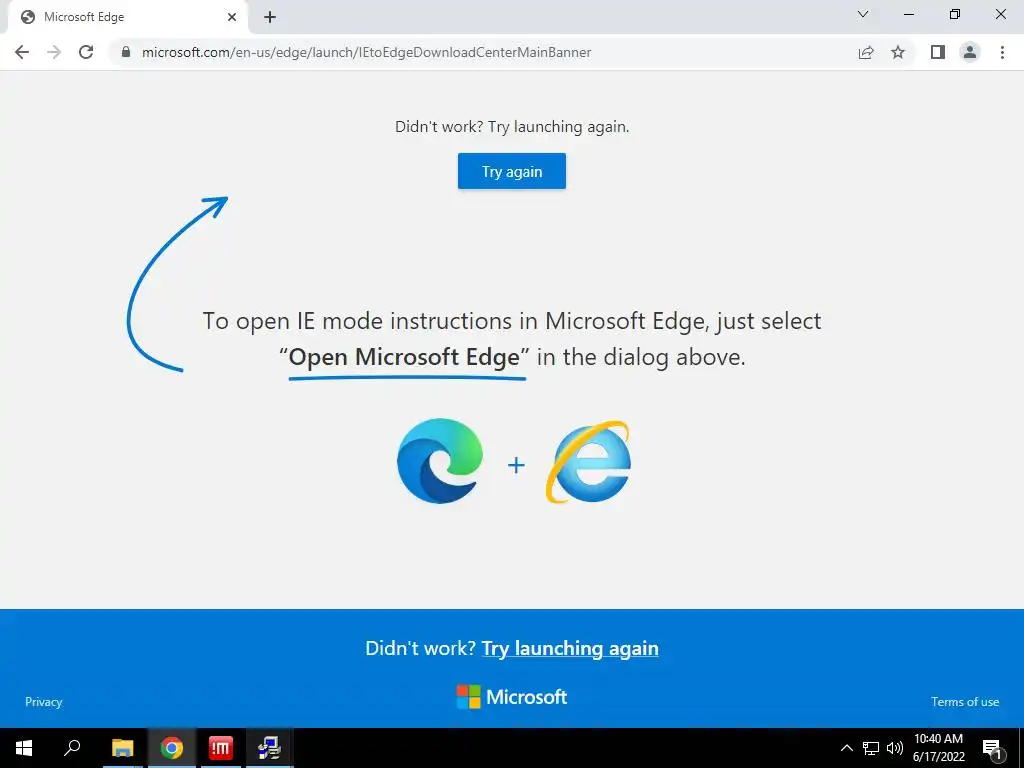Open the notification center icon
This screenshot has width=1024, height=768.
click(x=992, y=748)
